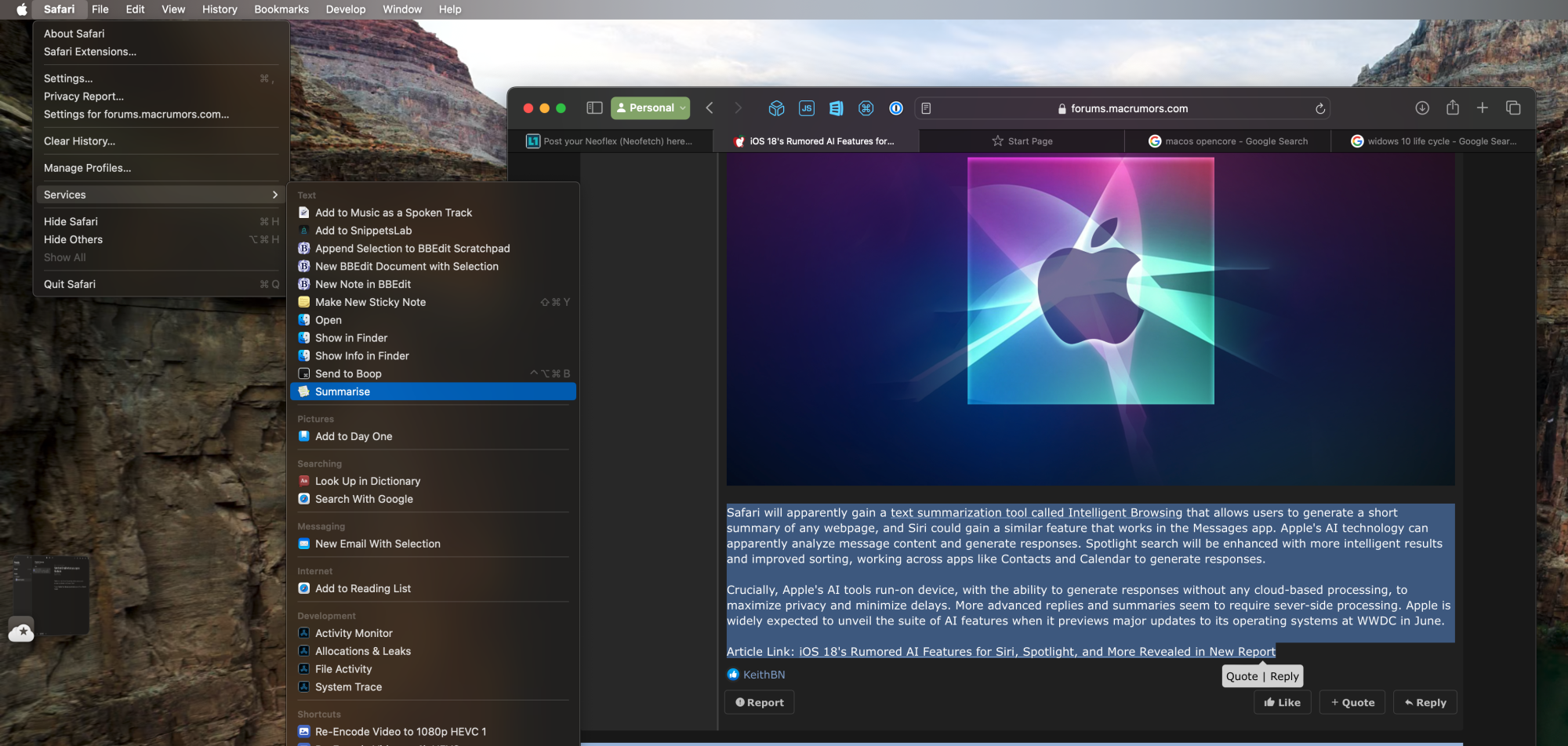The image size is (1568, 746).
Task: Open the Bookmarks menu
Action: [281, 9]
